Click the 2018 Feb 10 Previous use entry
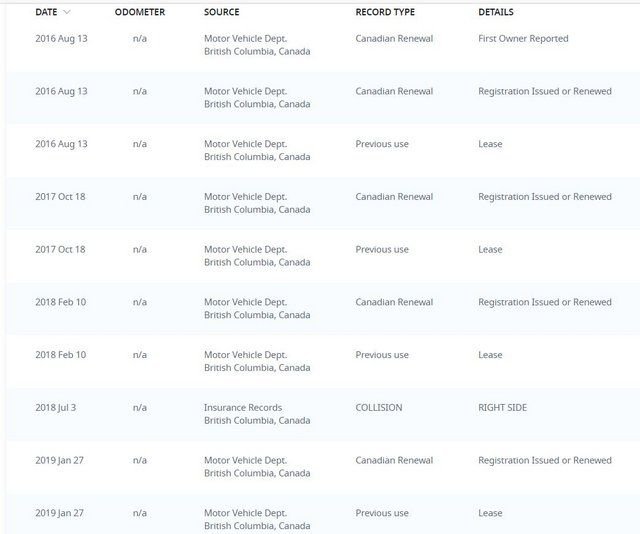 pos(382,355)
